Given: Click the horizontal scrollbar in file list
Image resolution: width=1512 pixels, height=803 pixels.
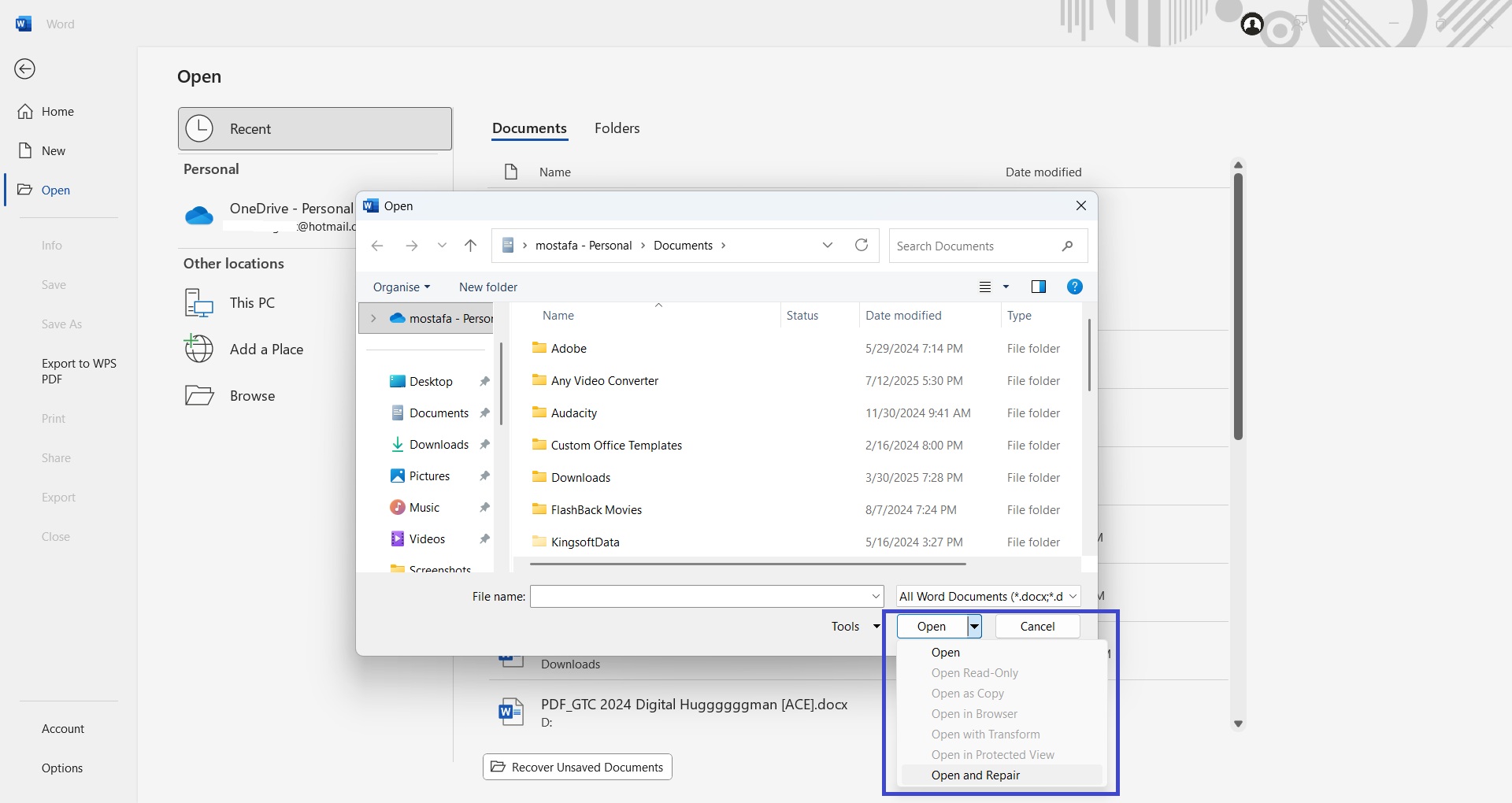Looking at the screenshot, I should (x=747, y=564).
